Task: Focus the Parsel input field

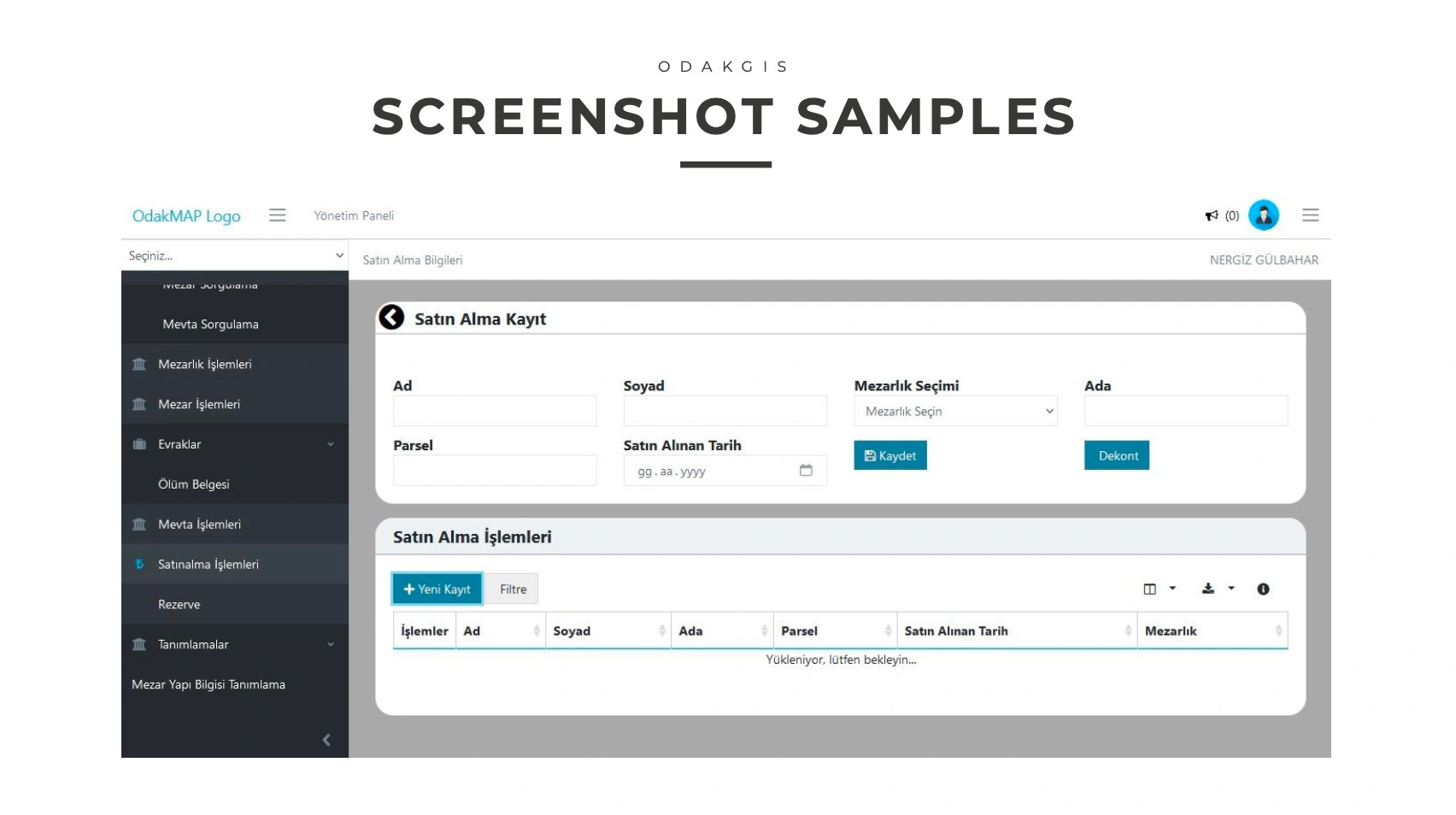Action: coord(495,471)
